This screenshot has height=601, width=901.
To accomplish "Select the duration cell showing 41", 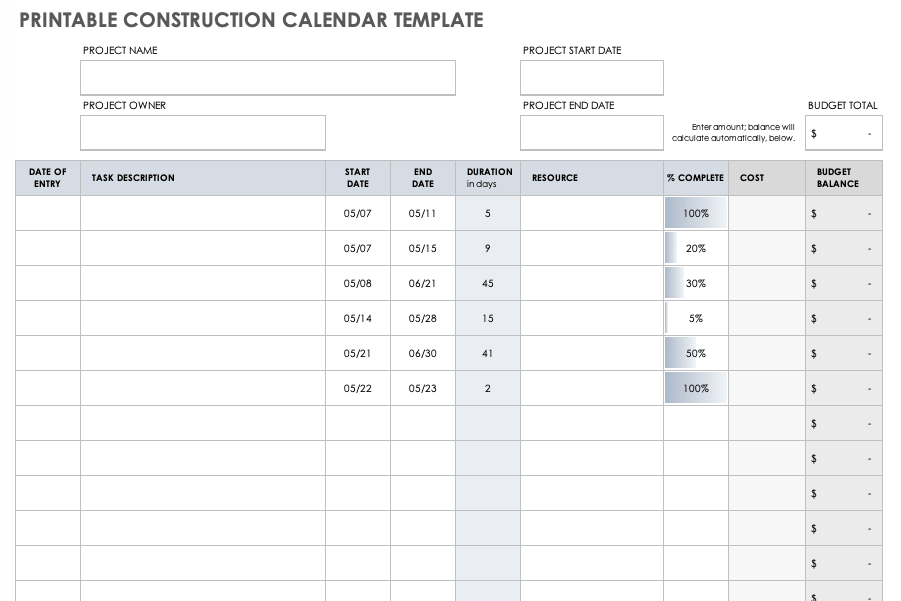I will click(x=488, y=353).
